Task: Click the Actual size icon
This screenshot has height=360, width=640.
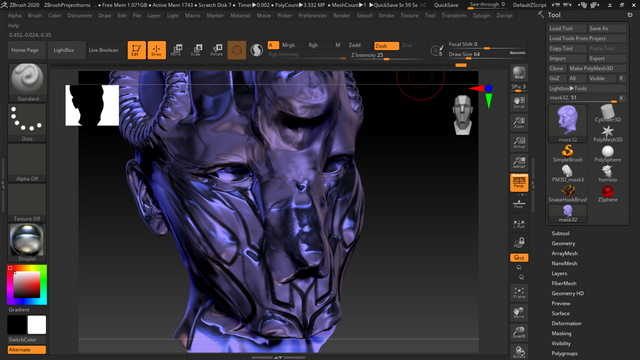Action: point(519,142)
